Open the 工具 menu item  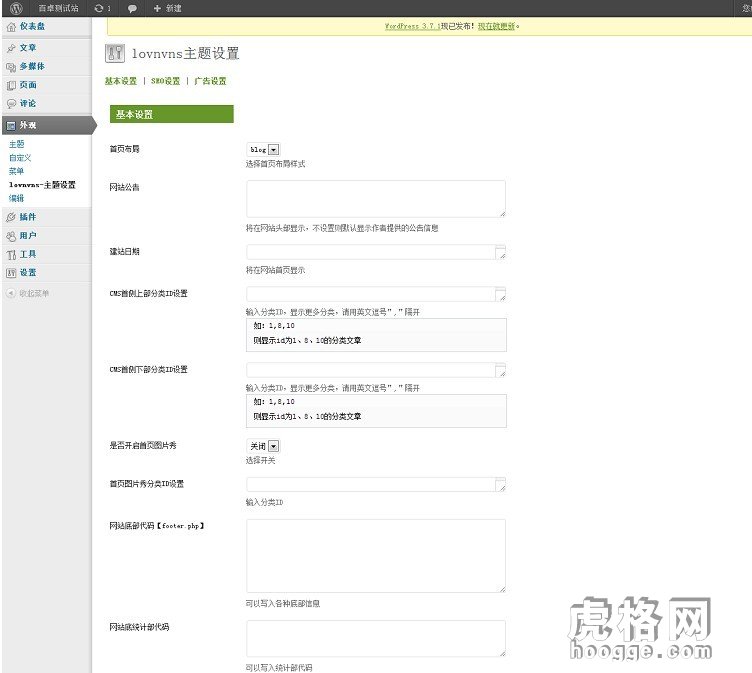tap(28, 254)
